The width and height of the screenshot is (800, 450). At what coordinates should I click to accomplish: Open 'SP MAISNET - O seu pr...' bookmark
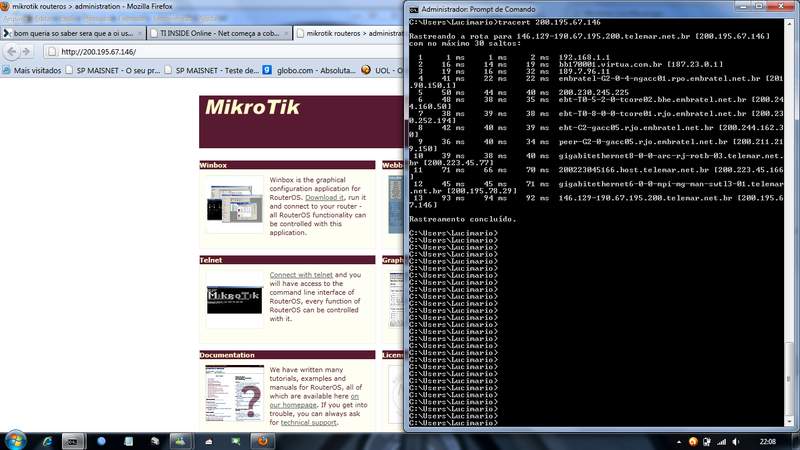pos(113,70)
